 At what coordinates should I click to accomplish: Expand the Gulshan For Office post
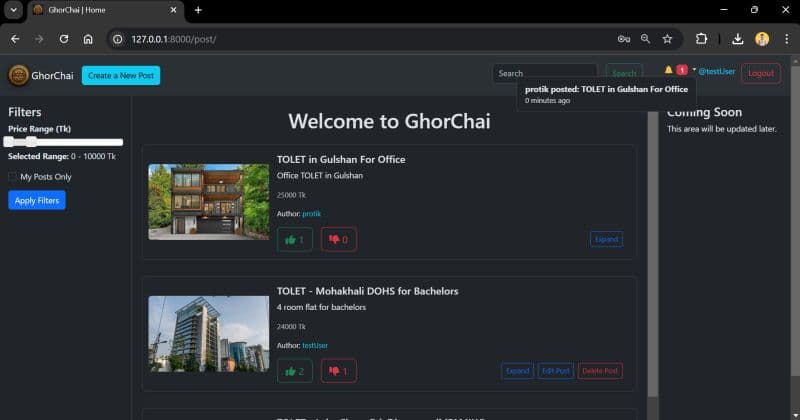point(606,239)
